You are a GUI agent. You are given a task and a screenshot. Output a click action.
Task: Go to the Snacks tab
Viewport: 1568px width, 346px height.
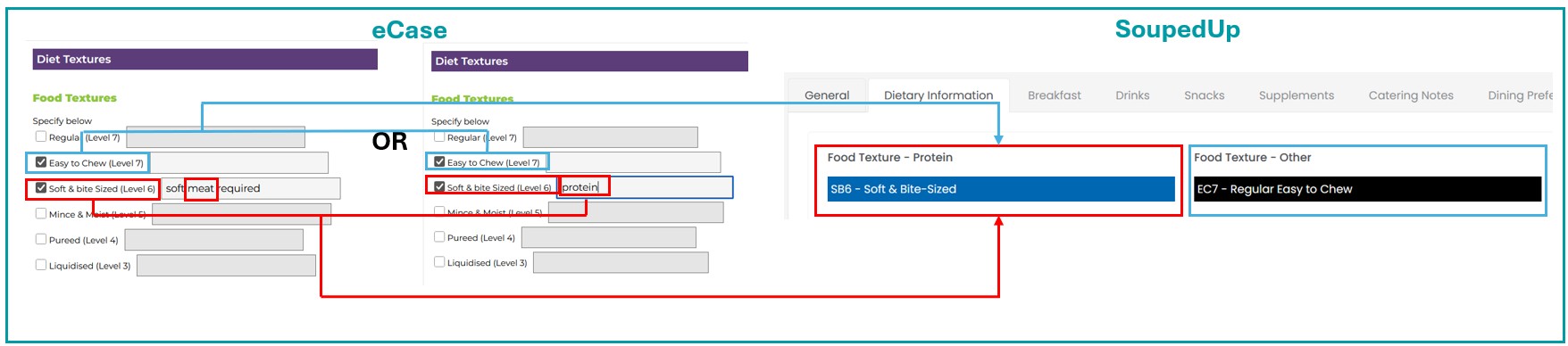pyautogui.click(x=1205, y=95)
